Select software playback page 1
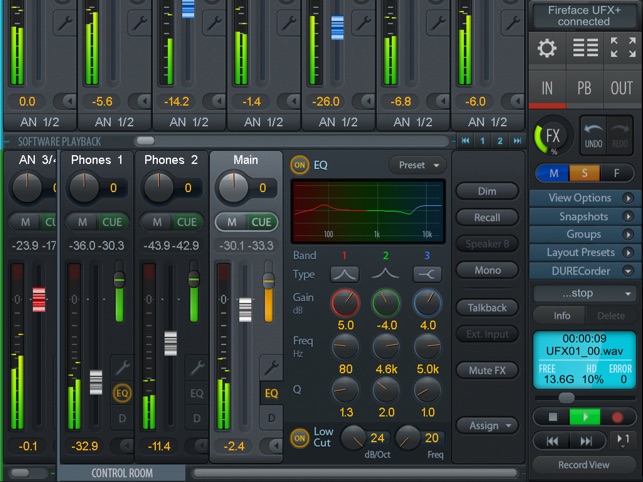This screenshot has width=643, height=482. point(483,141)
